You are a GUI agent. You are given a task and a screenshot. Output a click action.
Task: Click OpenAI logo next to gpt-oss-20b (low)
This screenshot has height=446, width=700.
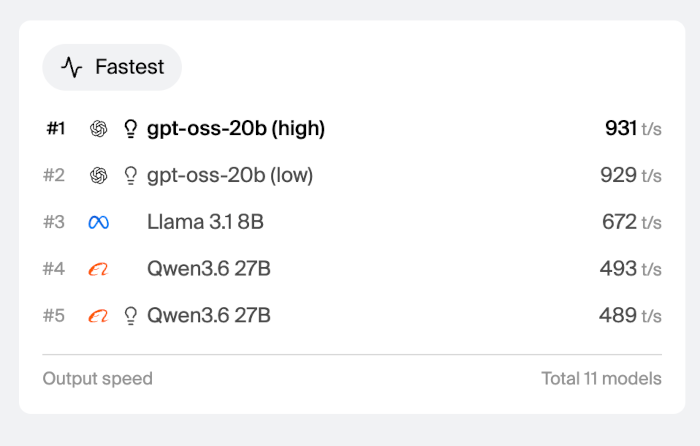click(99, 176)
